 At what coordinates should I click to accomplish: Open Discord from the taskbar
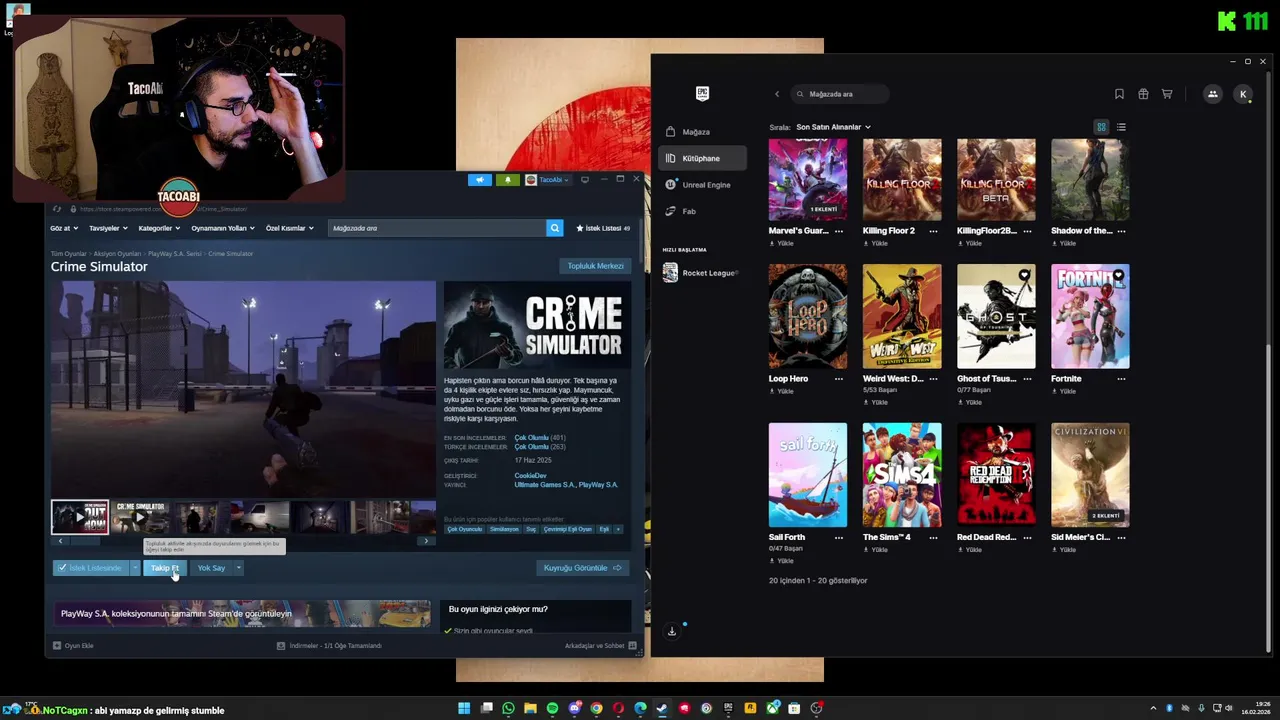click(x=574, y=708)
